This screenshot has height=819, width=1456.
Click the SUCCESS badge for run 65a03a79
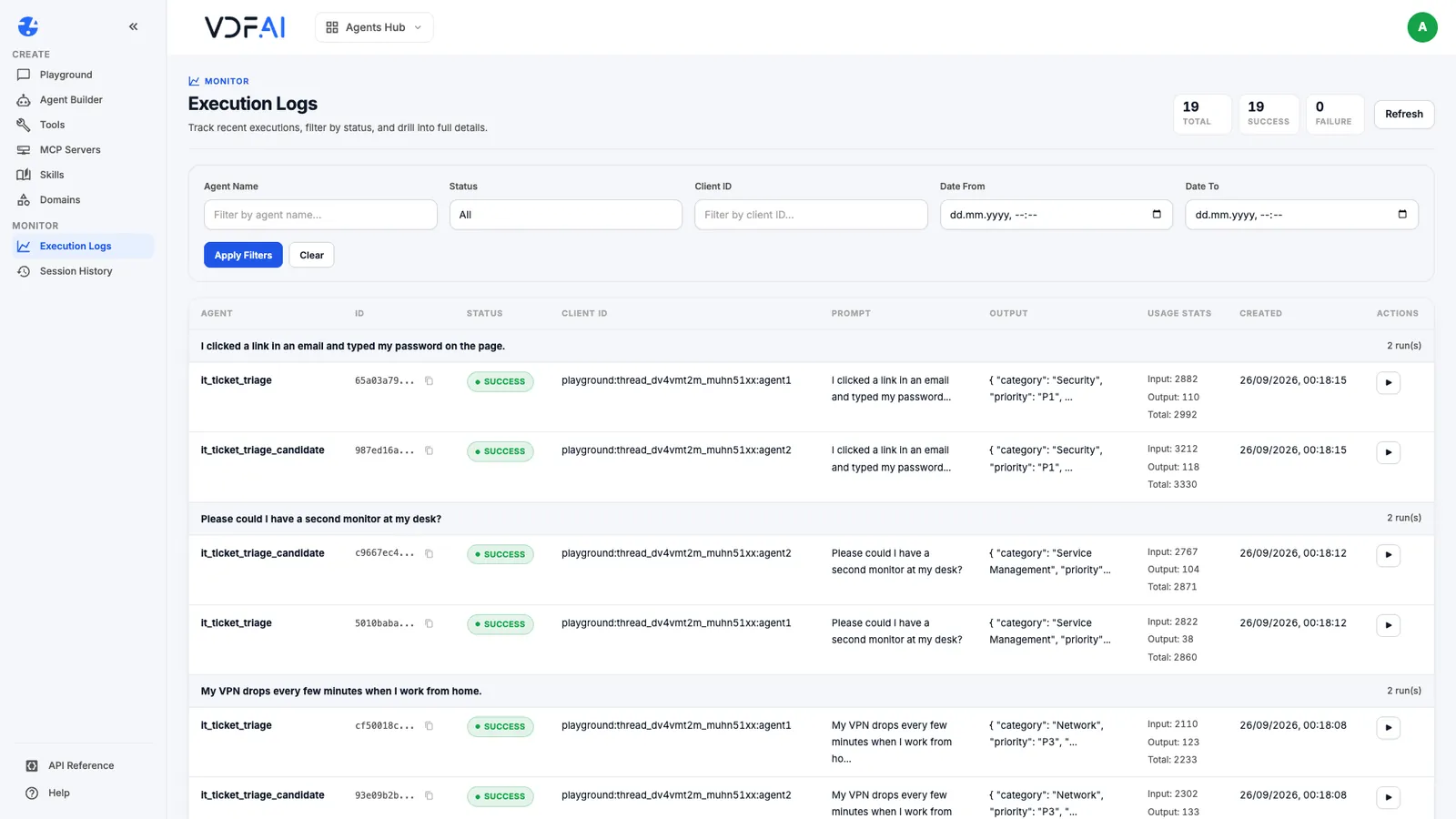tap(500, 382)
